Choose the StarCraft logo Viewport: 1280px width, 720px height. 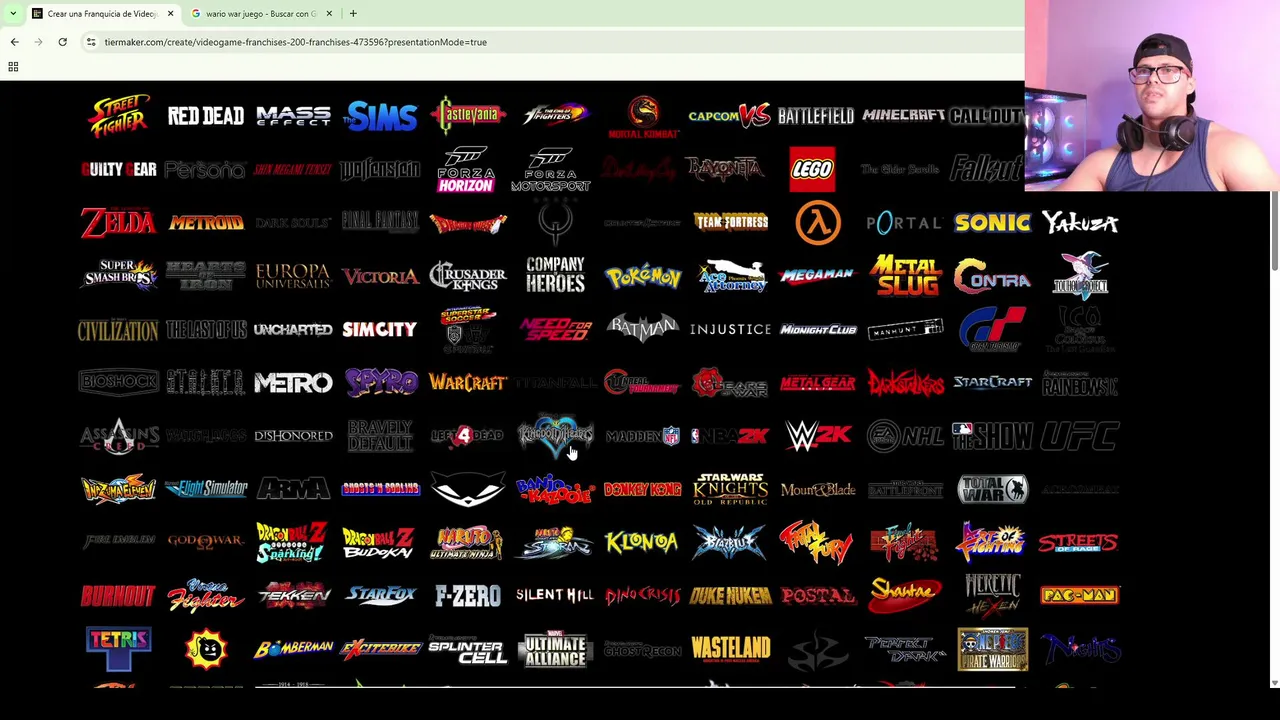click(x=992, y=382)
